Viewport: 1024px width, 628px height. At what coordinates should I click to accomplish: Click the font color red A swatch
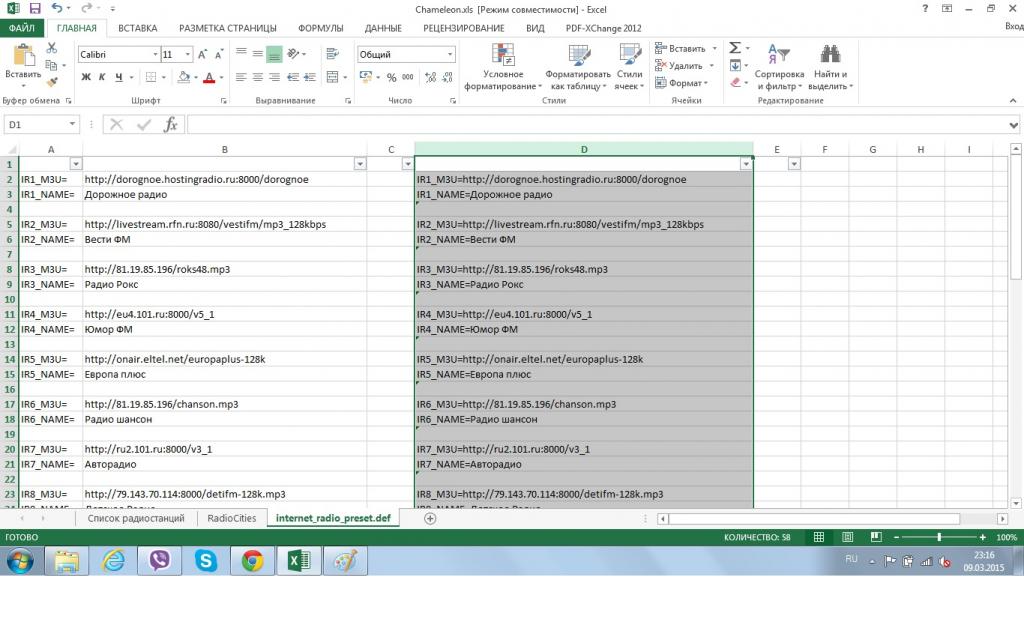point(209,77)
